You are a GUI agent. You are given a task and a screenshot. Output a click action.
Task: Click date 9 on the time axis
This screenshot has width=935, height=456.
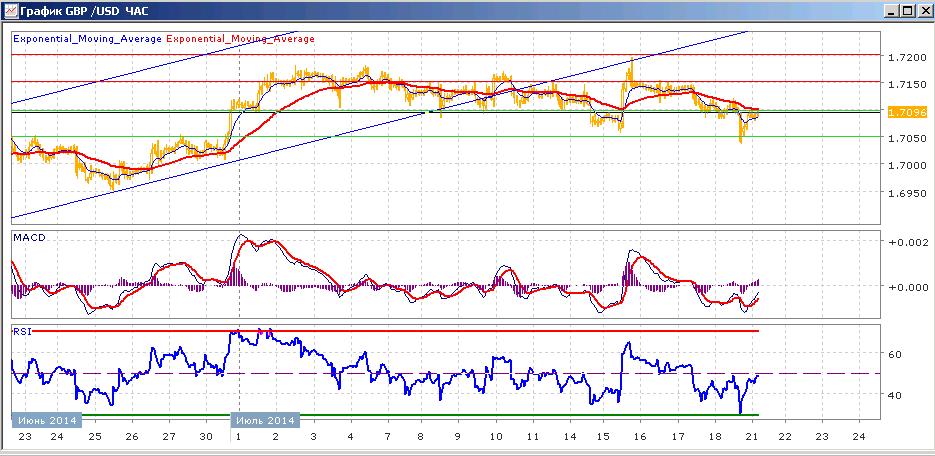click(x=459, y=436)
